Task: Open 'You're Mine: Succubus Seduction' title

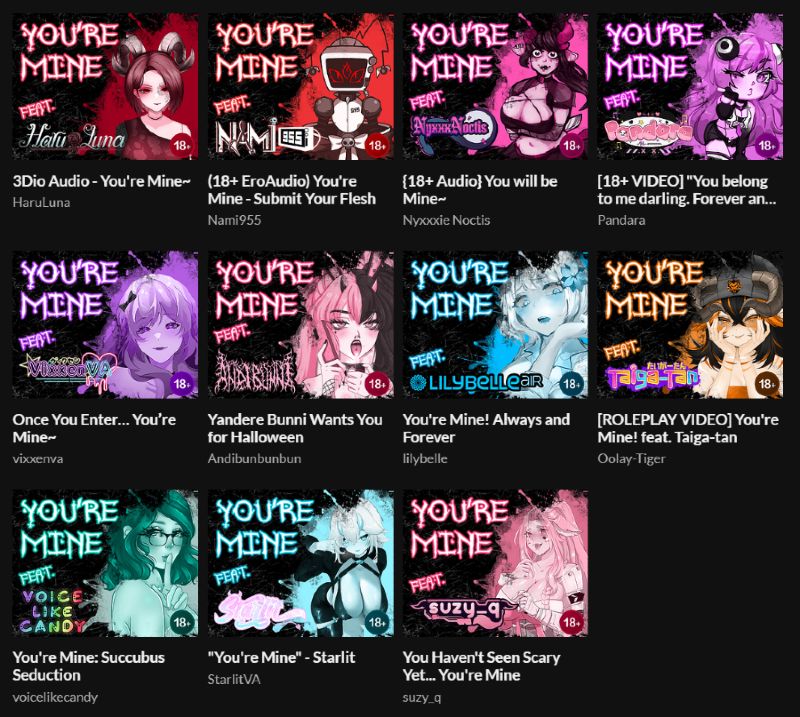Action: click(x=89, y=666)
